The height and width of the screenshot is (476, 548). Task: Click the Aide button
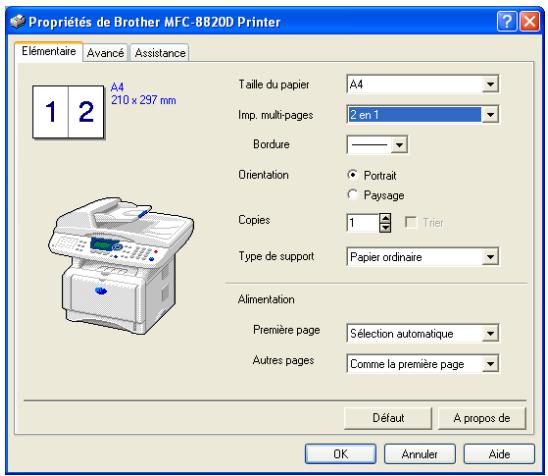pyautogui.click(x=499, y=454)
